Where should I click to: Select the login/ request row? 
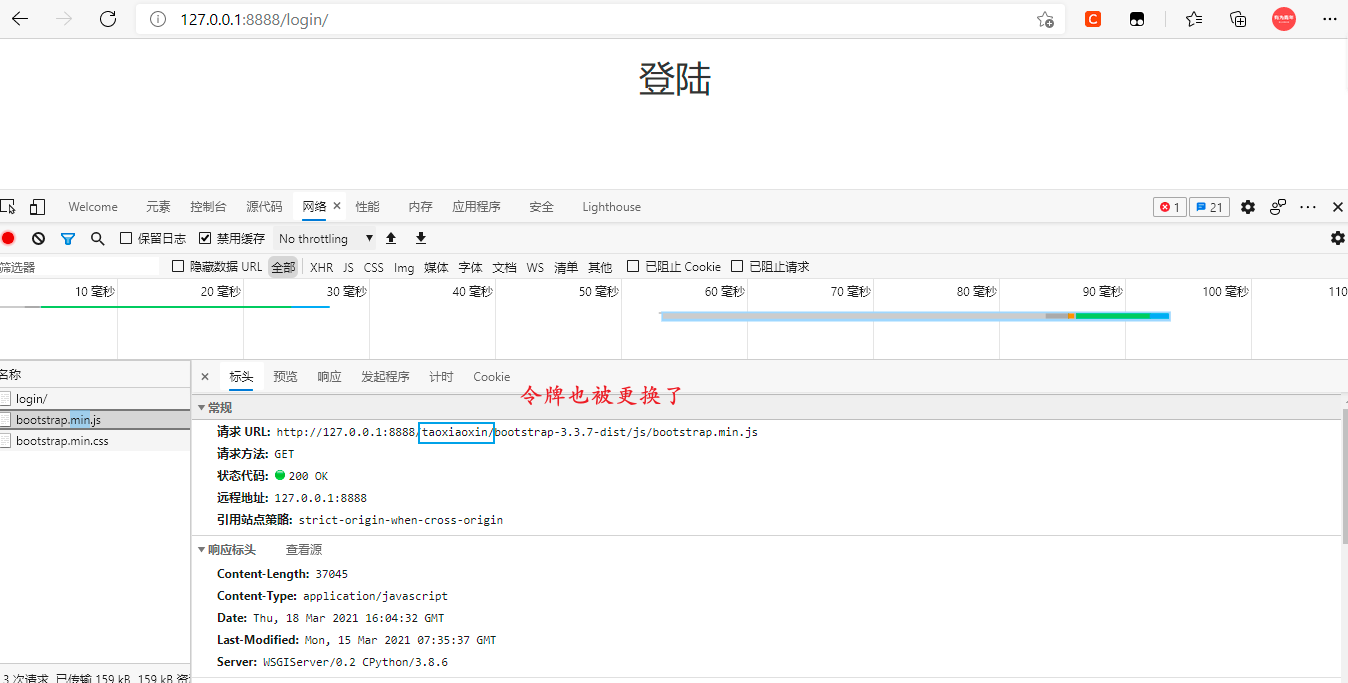click(95, 399)
